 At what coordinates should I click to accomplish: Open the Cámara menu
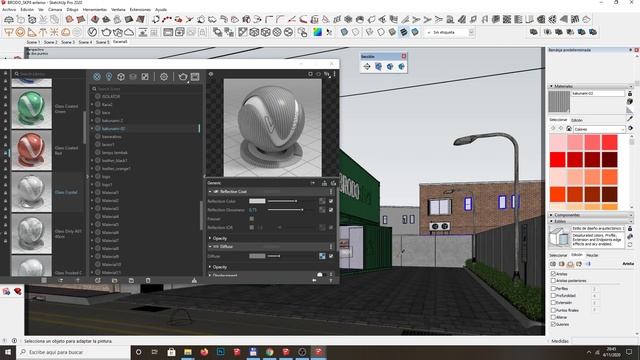[55, 9]
